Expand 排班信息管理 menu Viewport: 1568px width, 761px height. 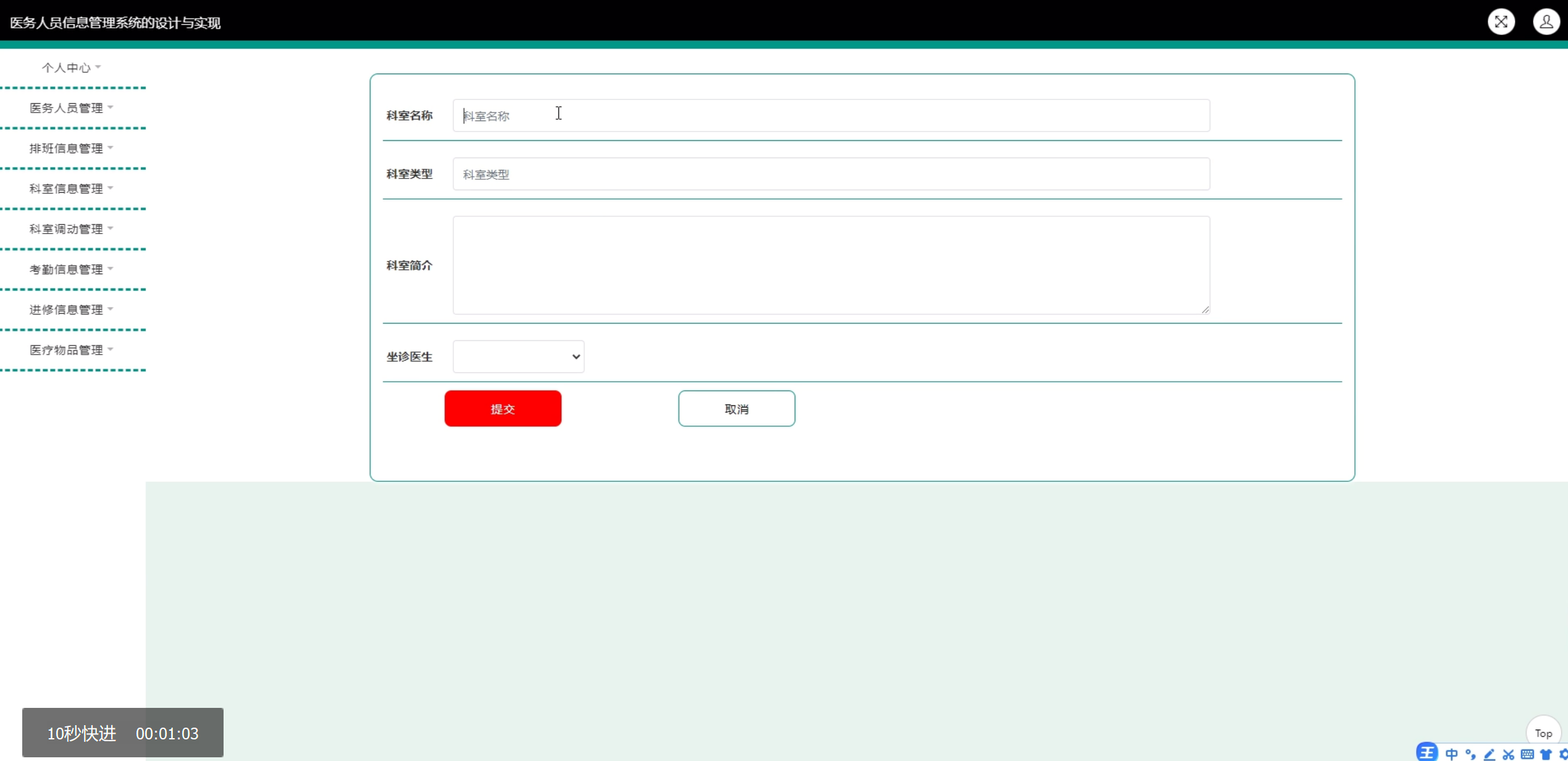[x=71, y=148]
